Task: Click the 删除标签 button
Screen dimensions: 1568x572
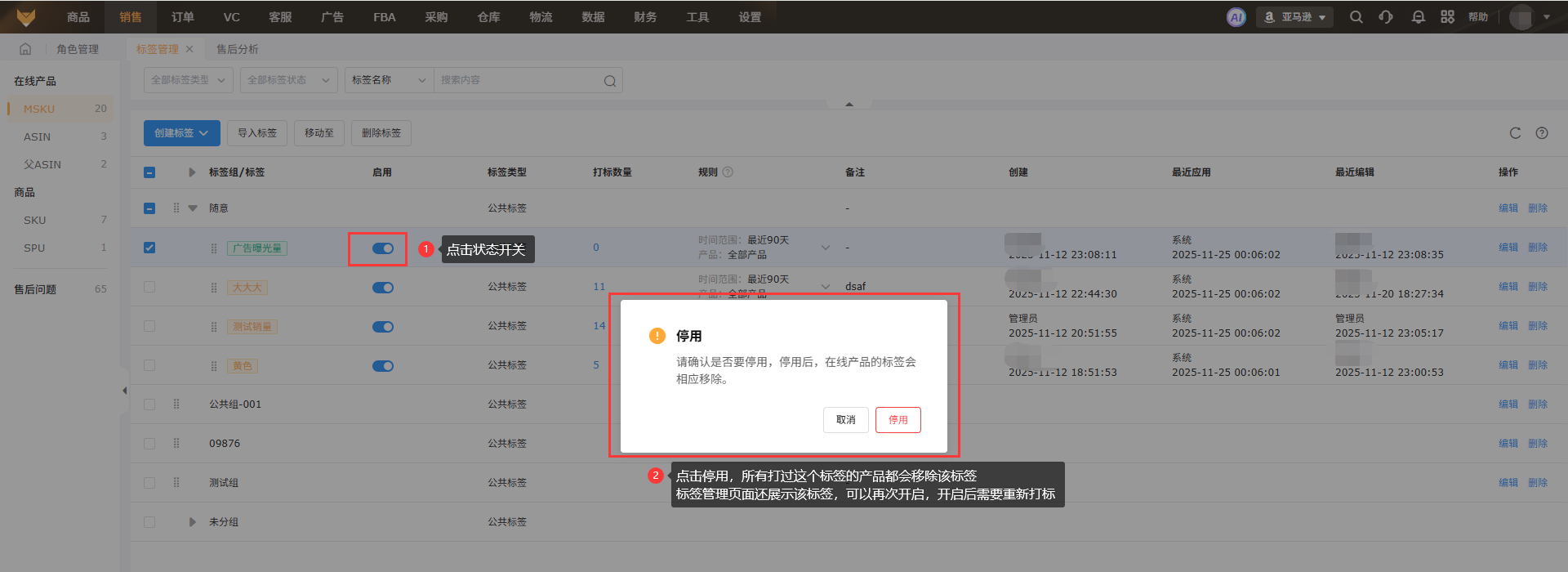Action: click(x=381, y=133)
